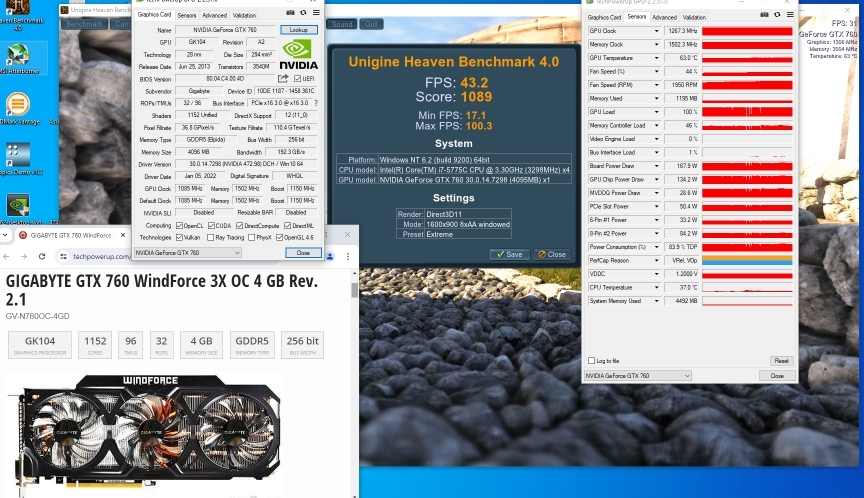The image size is (864, 498).
Task: Toggle the OpenCL checkbox
Action: [x=179, y=226]
